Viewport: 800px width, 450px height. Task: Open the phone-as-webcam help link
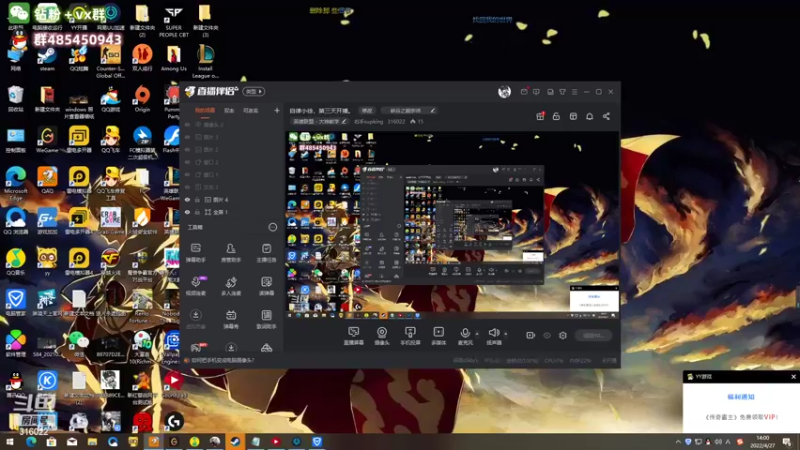tap(222, 360)
